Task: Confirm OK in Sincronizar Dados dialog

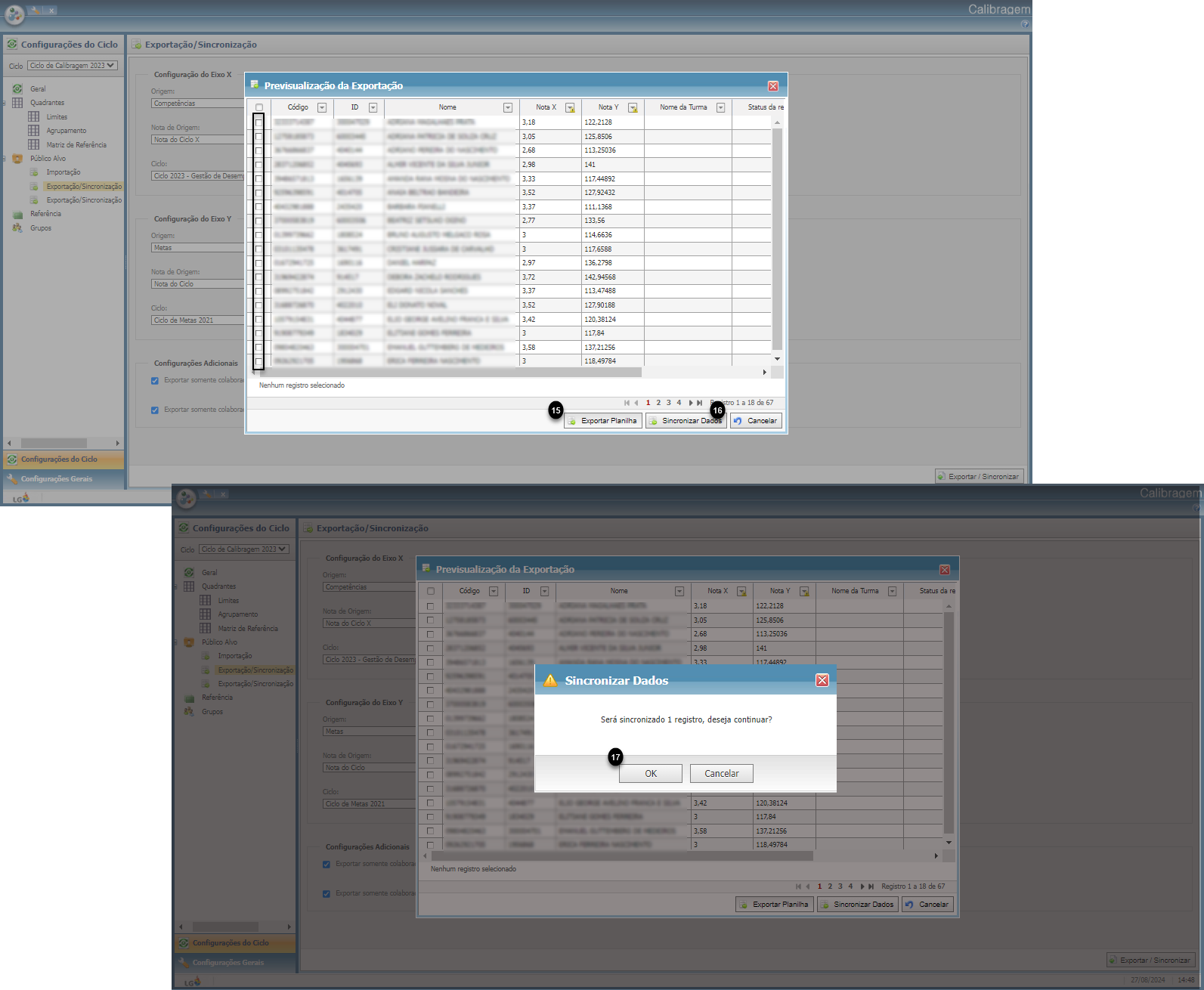Action: (651, 773)
